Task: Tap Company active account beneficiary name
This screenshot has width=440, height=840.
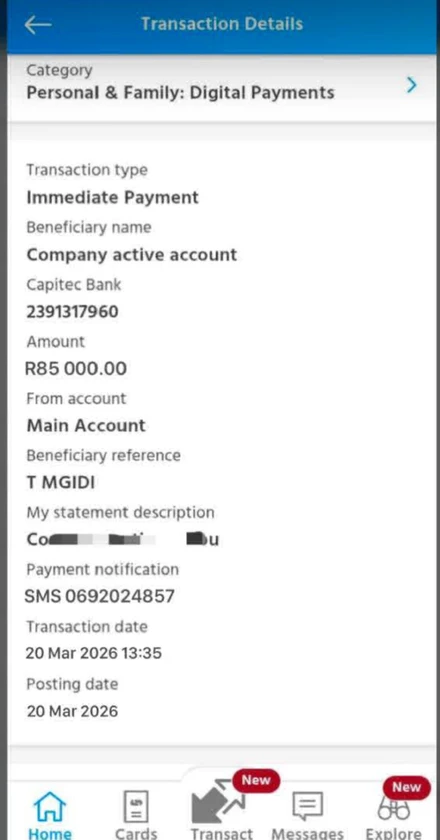Action: [x=132, y=254]
